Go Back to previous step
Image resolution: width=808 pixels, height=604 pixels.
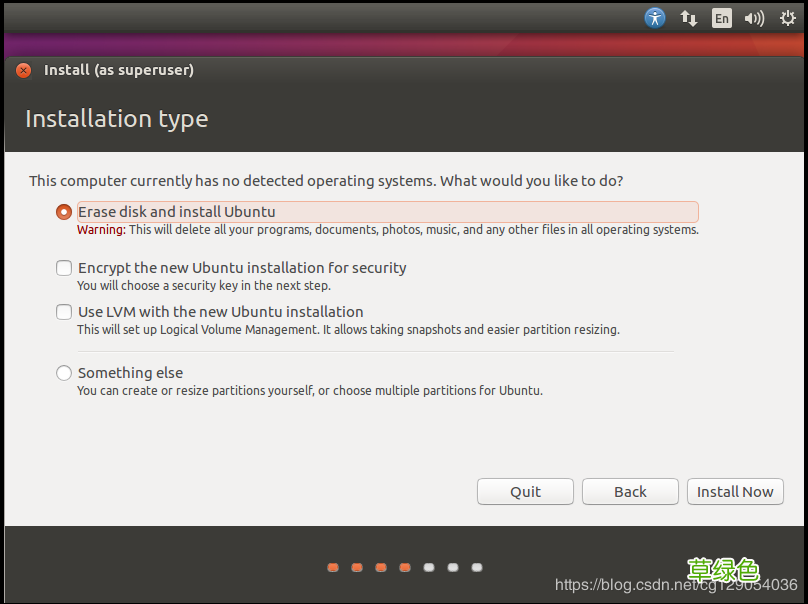click(x=630, y=492)
